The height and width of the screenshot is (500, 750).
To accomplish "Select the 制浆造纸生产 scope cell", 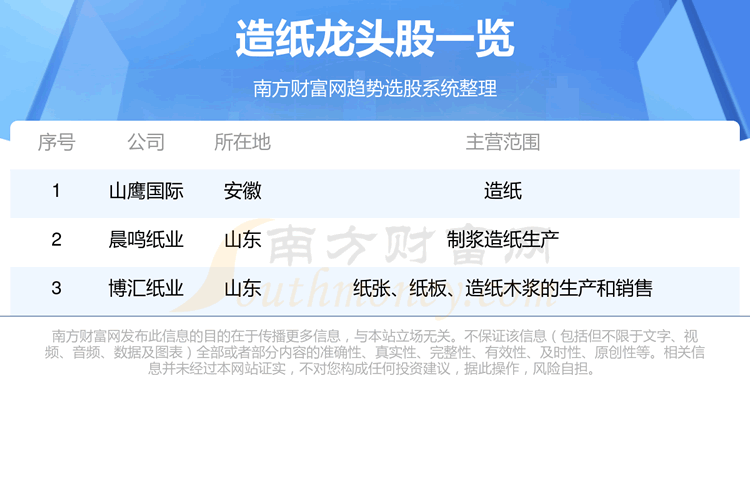I will click(502, 239).
